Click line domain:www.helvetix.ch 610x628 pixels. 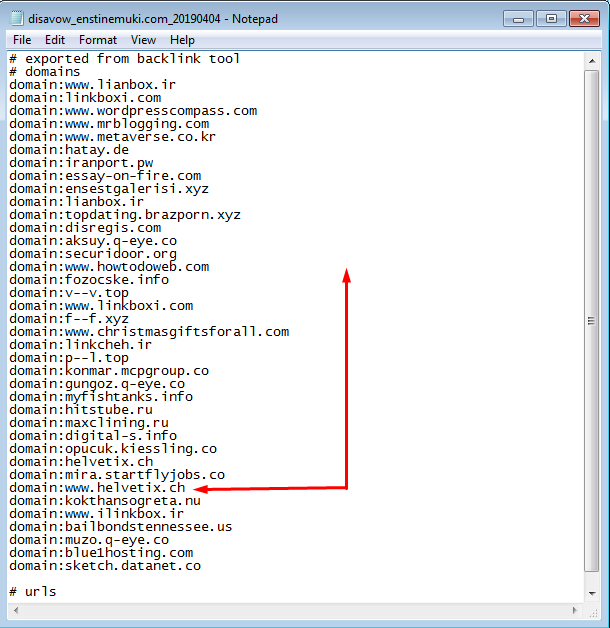[x=97, y=488]
